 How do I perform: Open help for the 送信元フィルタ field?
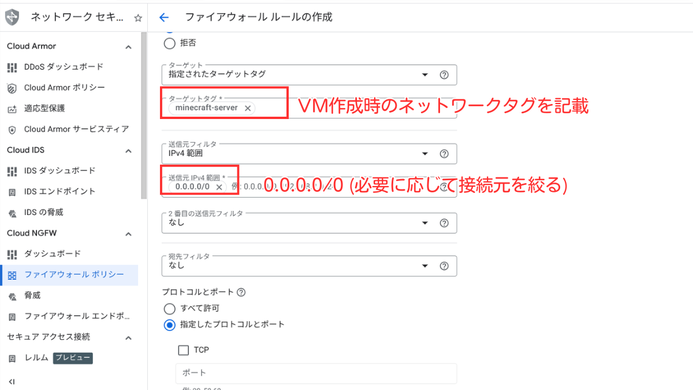444,153
